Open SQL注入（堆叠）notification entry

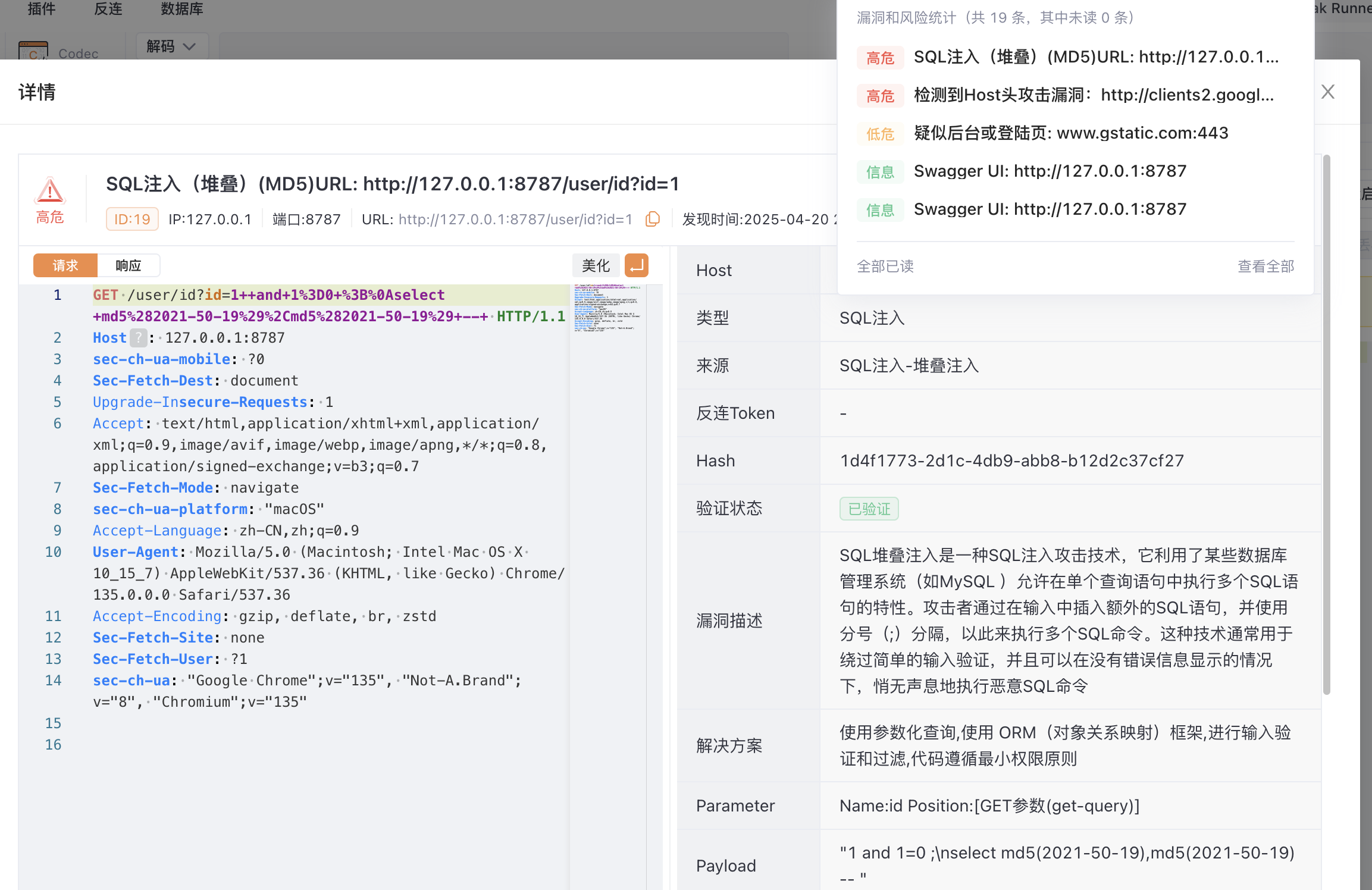click(x=1095, y=57)
